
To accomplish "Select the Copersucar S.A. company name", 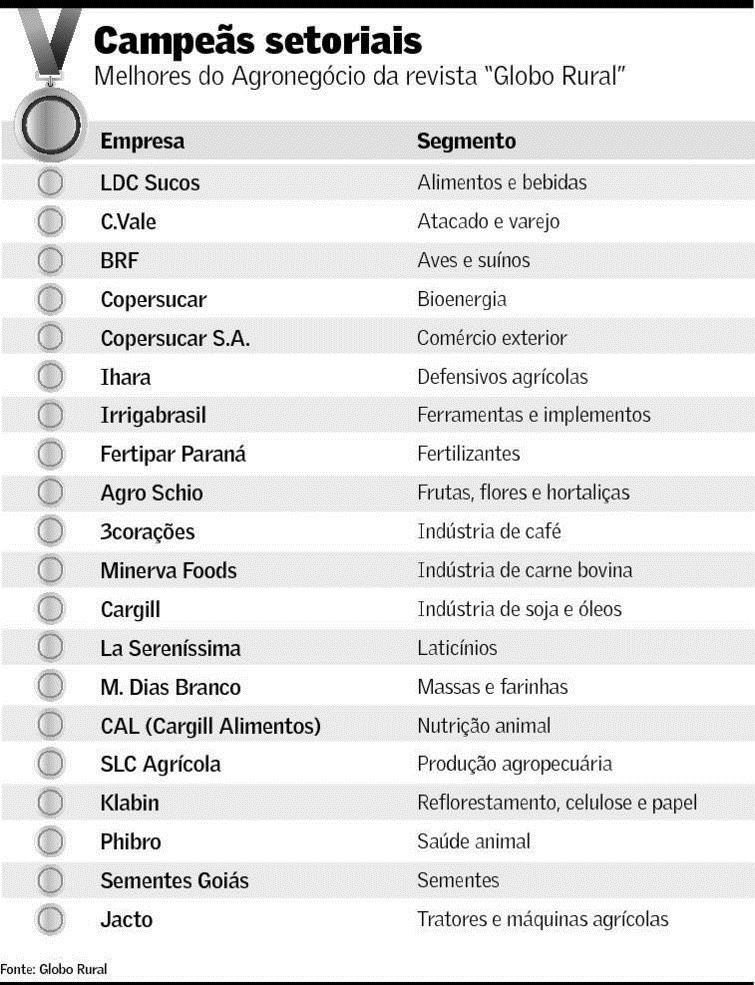I will 175,339.
